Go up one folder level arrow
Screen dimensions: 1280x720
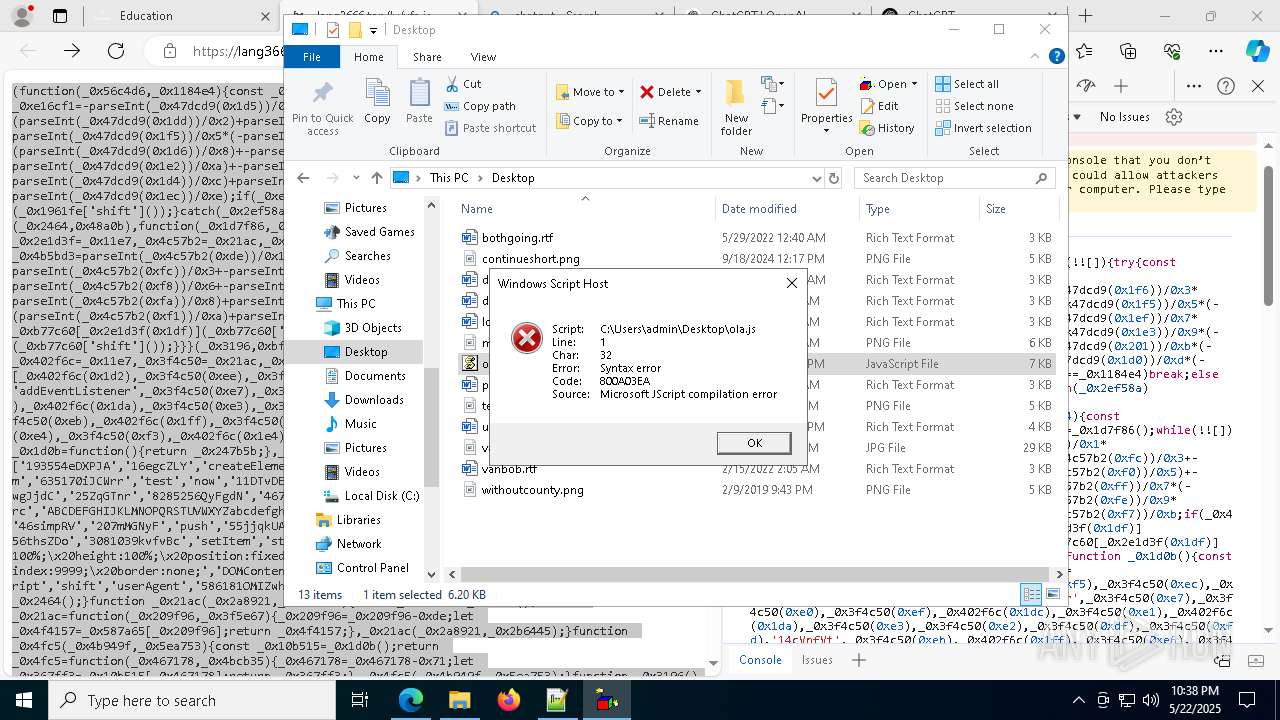376,178
